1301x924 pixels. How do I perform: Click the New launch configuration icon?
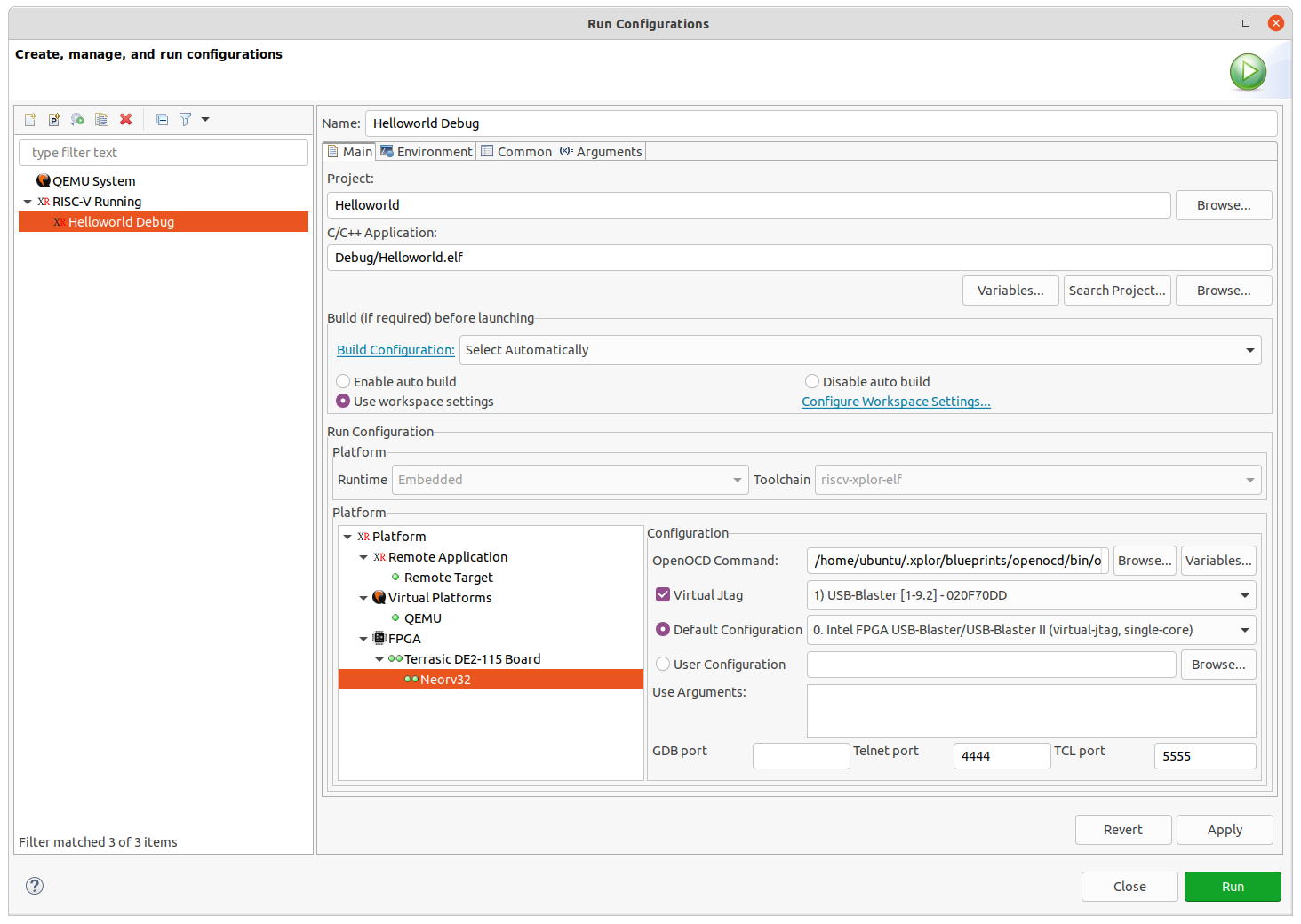coord(30,119)
